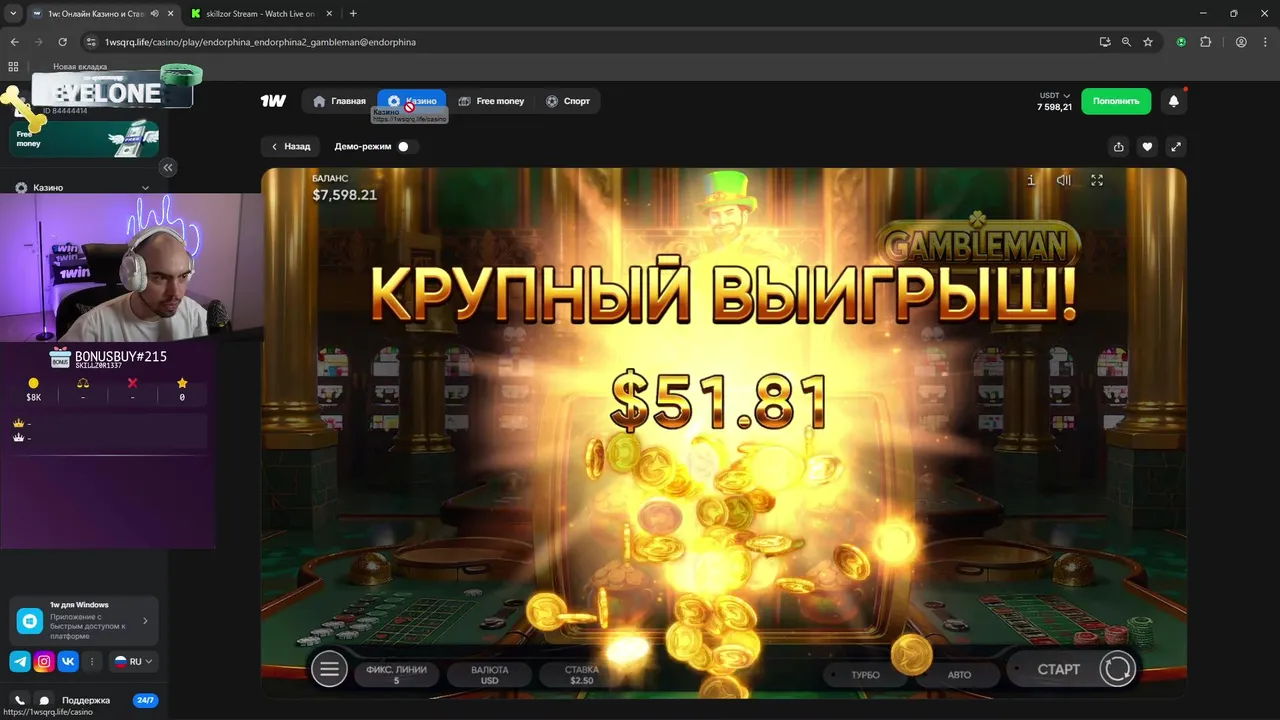Open the Chrome profile icon
This screenshot has height=720, width=1280.
[1241, 42]
